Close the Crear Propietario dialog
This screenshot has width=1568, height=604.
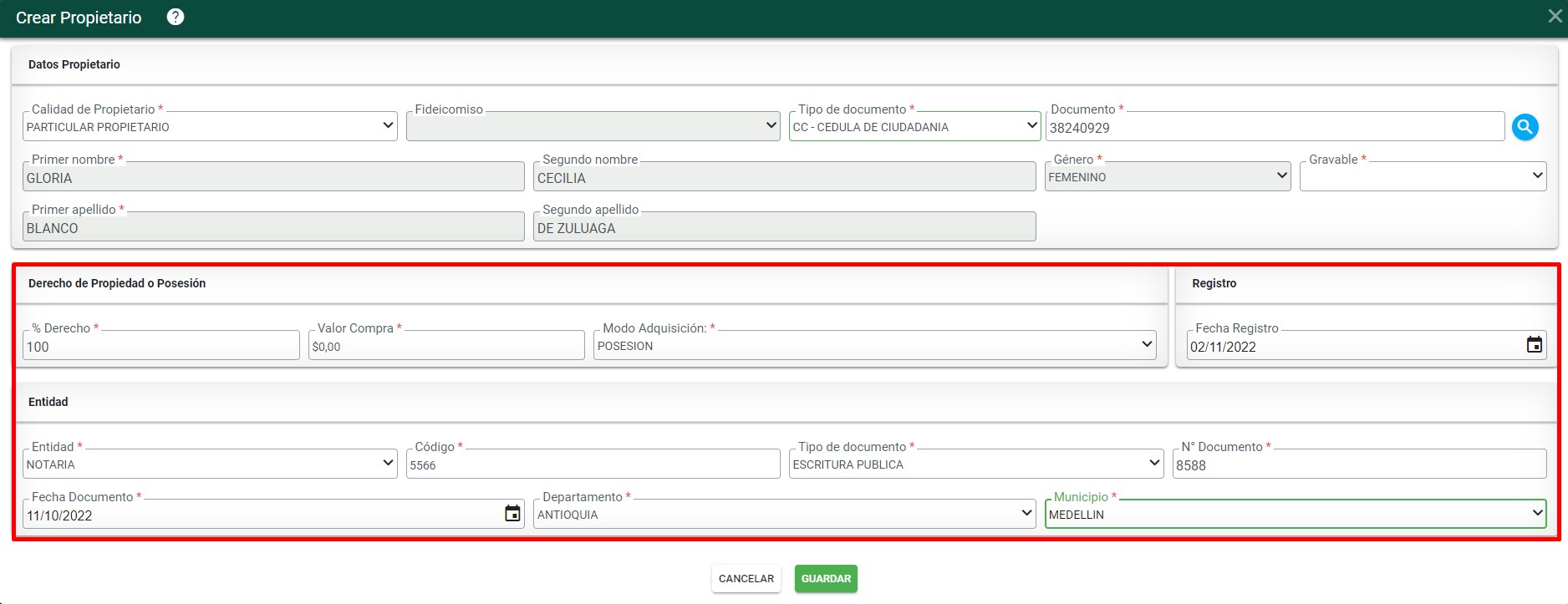click(x=1555, y=16)
